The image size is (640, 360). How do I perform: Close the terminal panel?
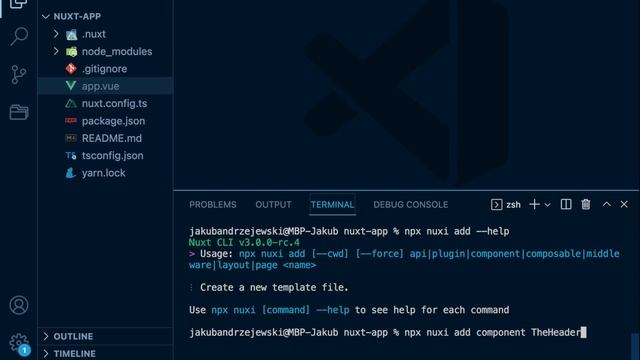pos(624,204)
